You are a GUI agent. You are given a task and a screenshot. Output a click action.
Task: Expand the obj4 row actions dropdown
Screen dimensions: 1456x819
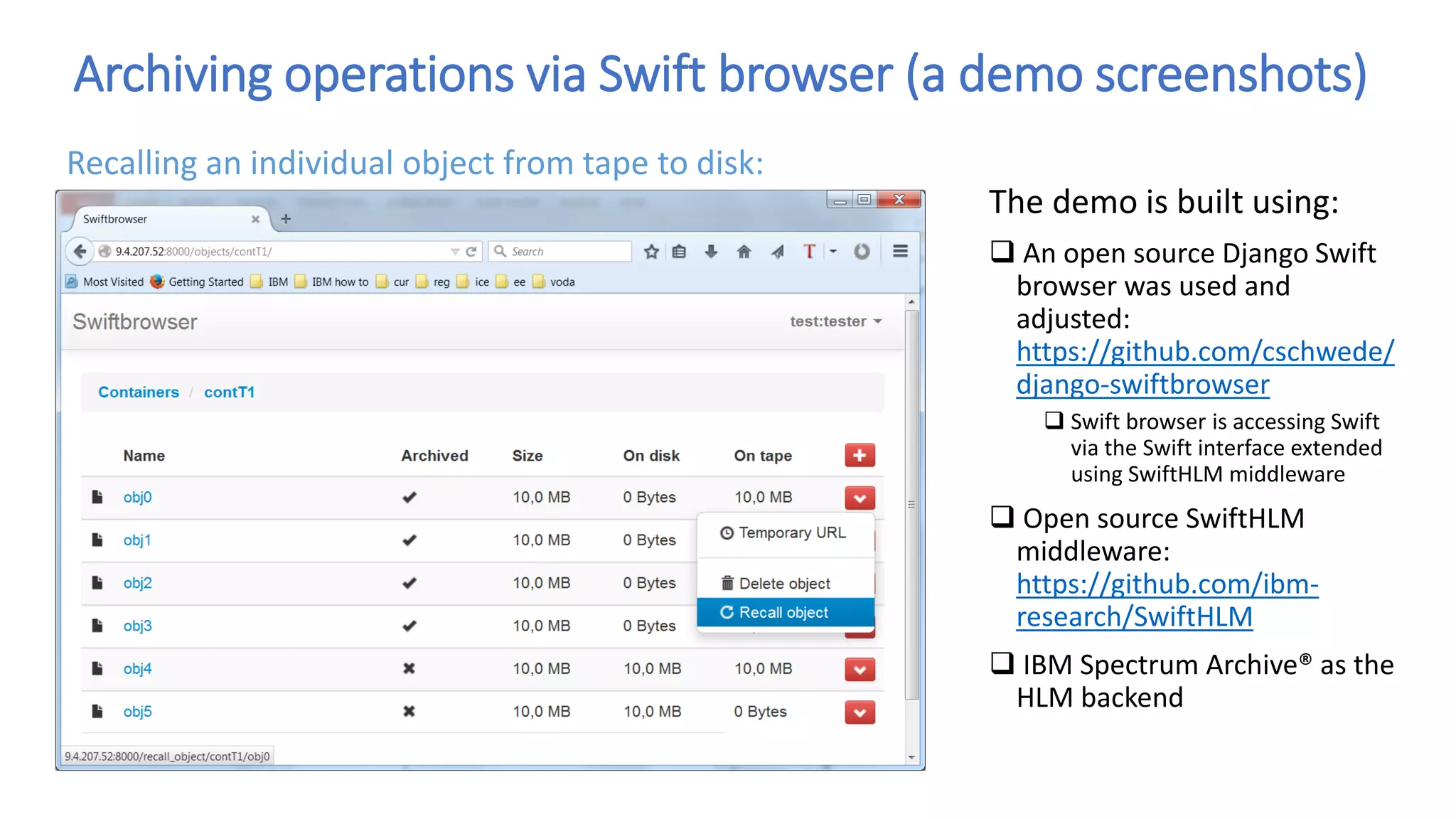(x=860, y=669)
